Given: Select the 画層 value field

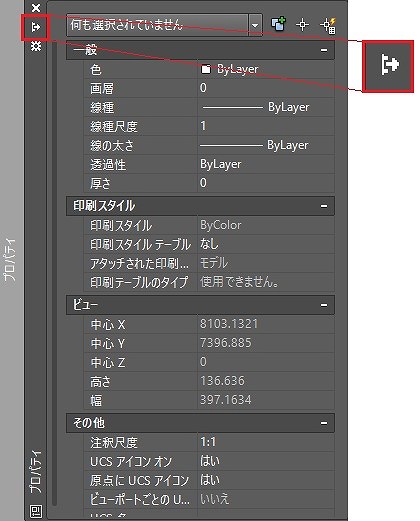Looking at the screenshot, I should pyautogui.click(x=266, y=88).
